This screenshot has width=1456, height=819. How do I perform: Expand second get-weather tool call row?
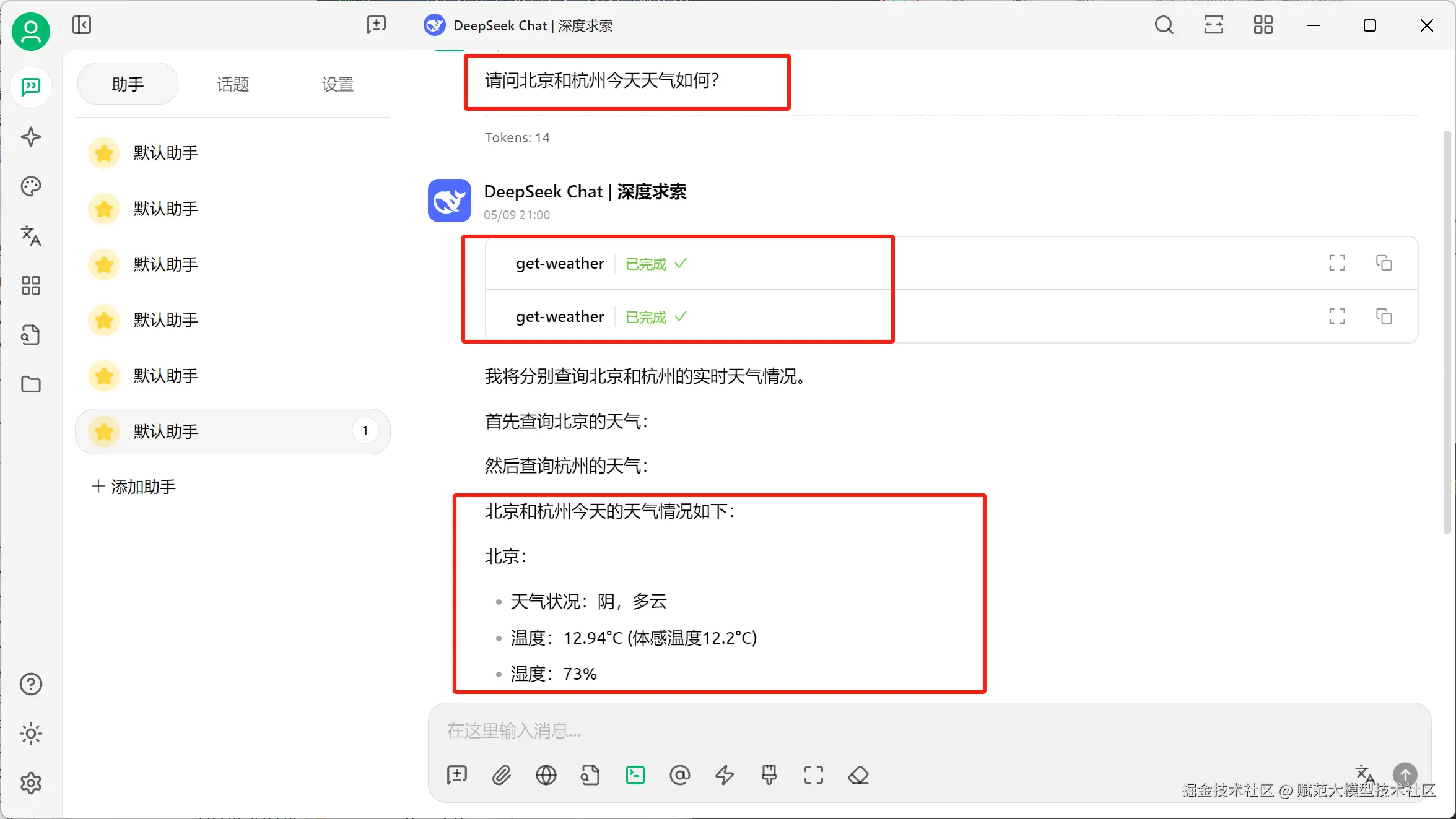point(560,317)
